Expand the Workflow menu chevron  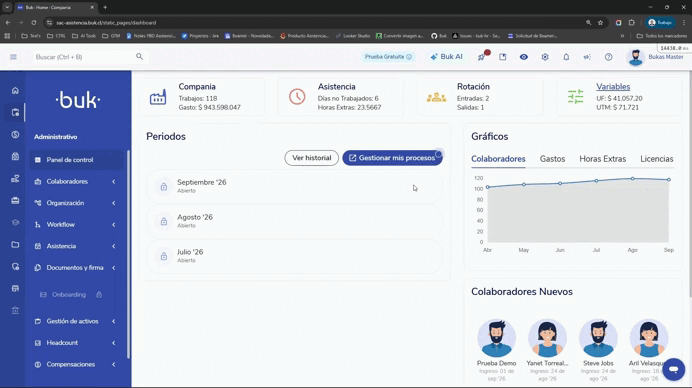tap(114, 225)
